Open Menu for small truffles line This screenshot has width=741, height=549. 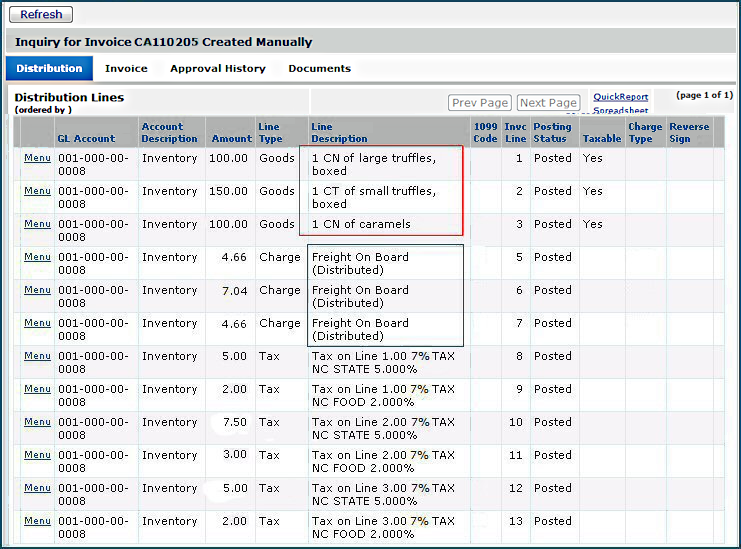[x=37, y=191]
